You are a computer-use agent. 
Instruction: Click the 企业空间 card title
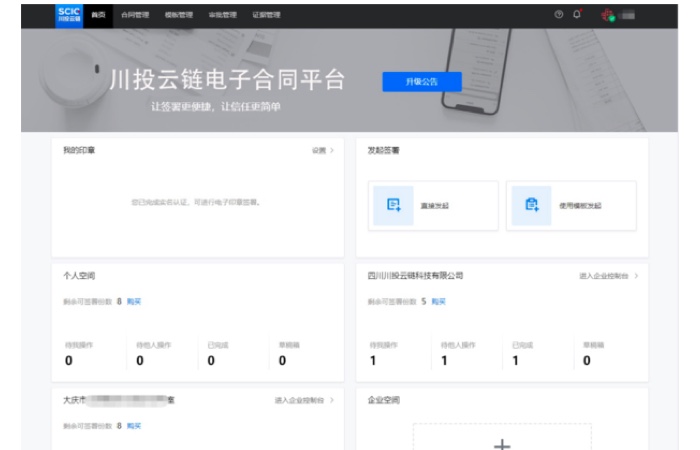383,400
